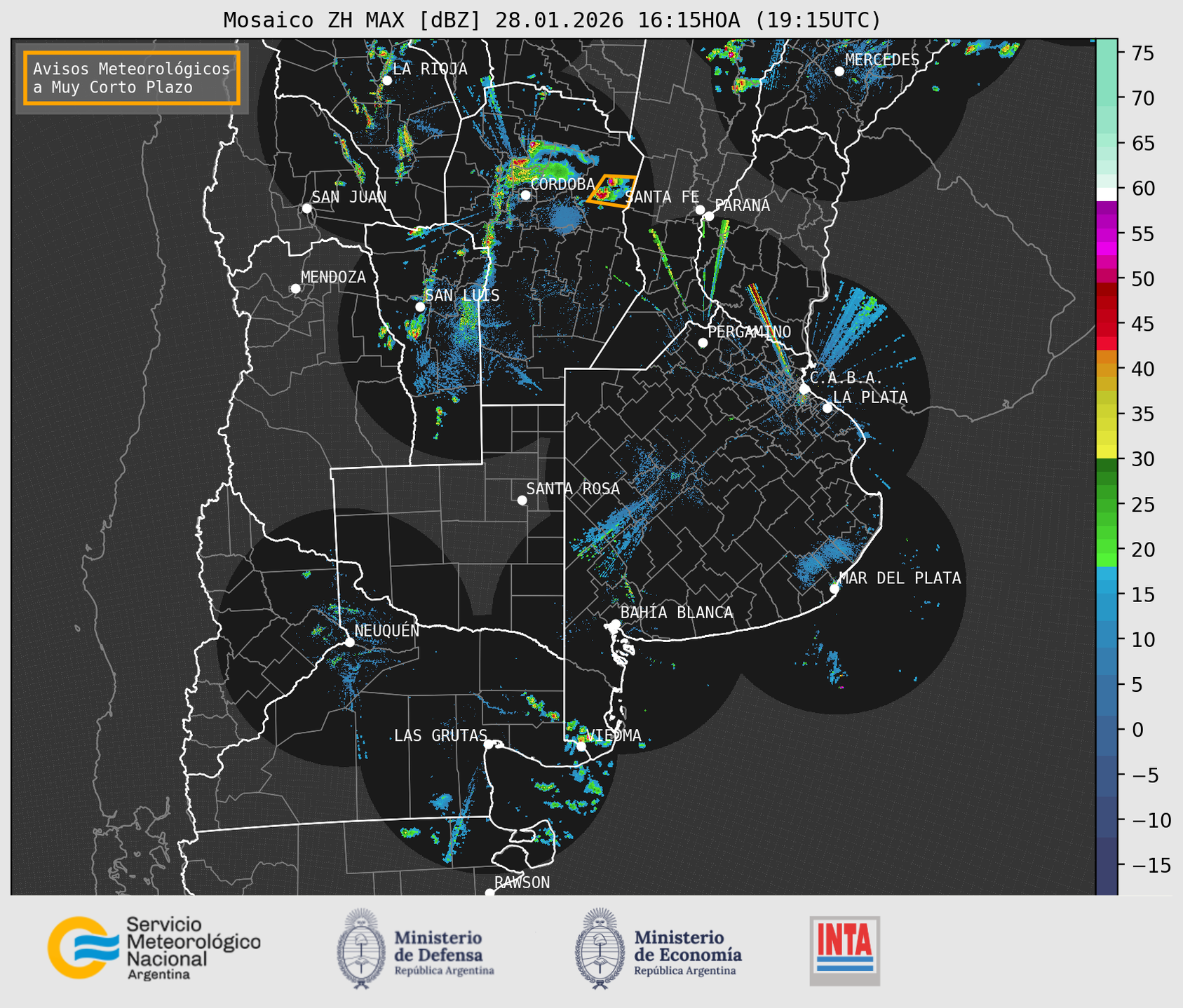The image size is (1183, 1008).
Task: Open the red INTA logo
Action: [844, 950]
